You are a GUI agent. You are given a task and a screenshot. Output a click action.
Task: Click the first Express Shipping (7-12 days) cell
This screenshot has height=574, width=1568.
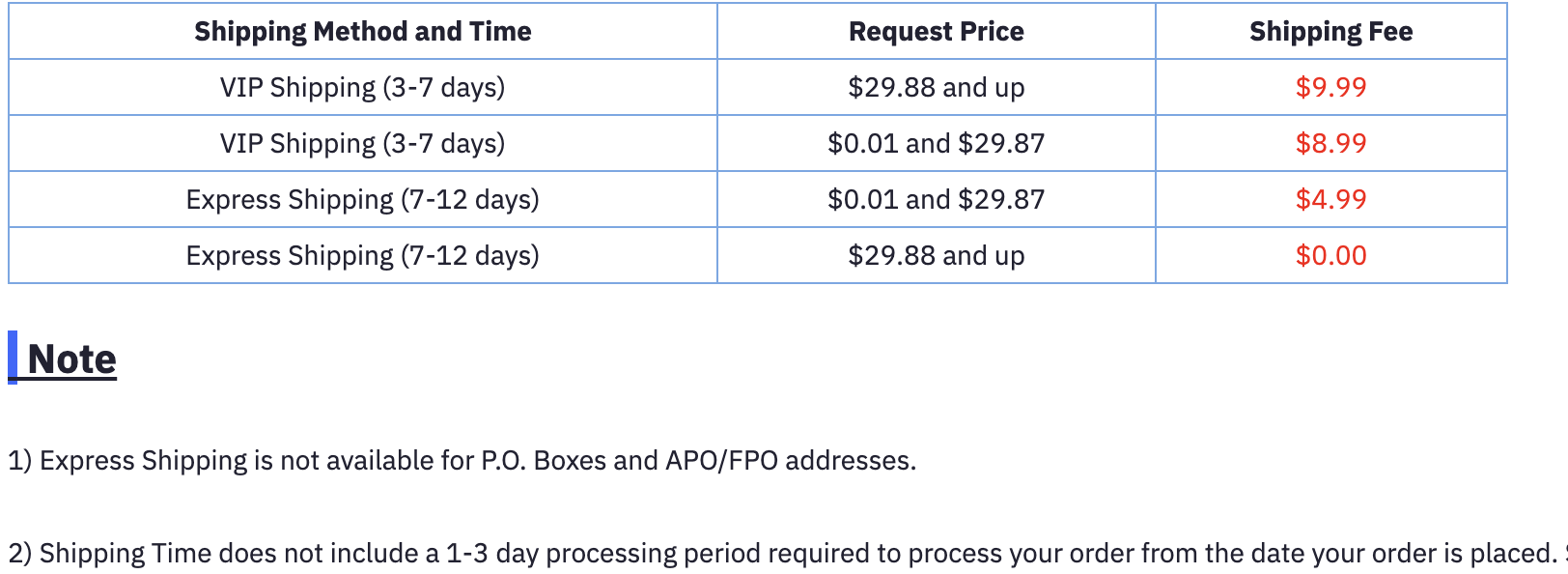(362, 200)
